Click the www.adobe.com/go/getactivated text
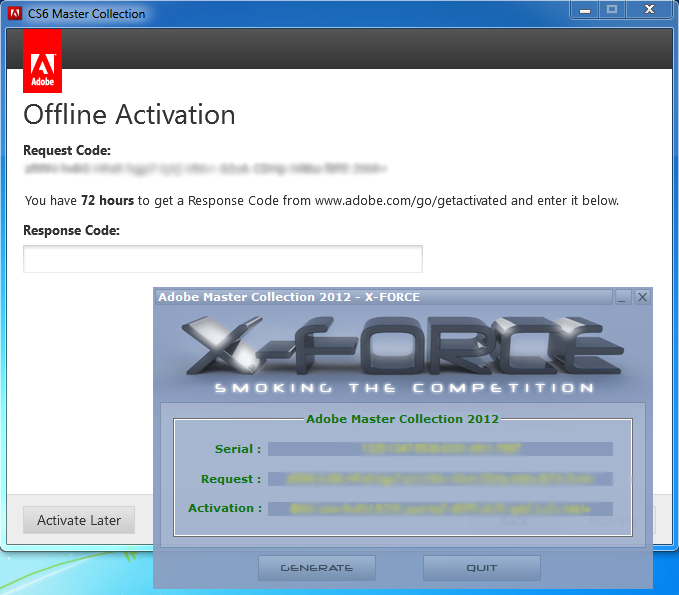679x595 pixels. [x=411, y=201]
